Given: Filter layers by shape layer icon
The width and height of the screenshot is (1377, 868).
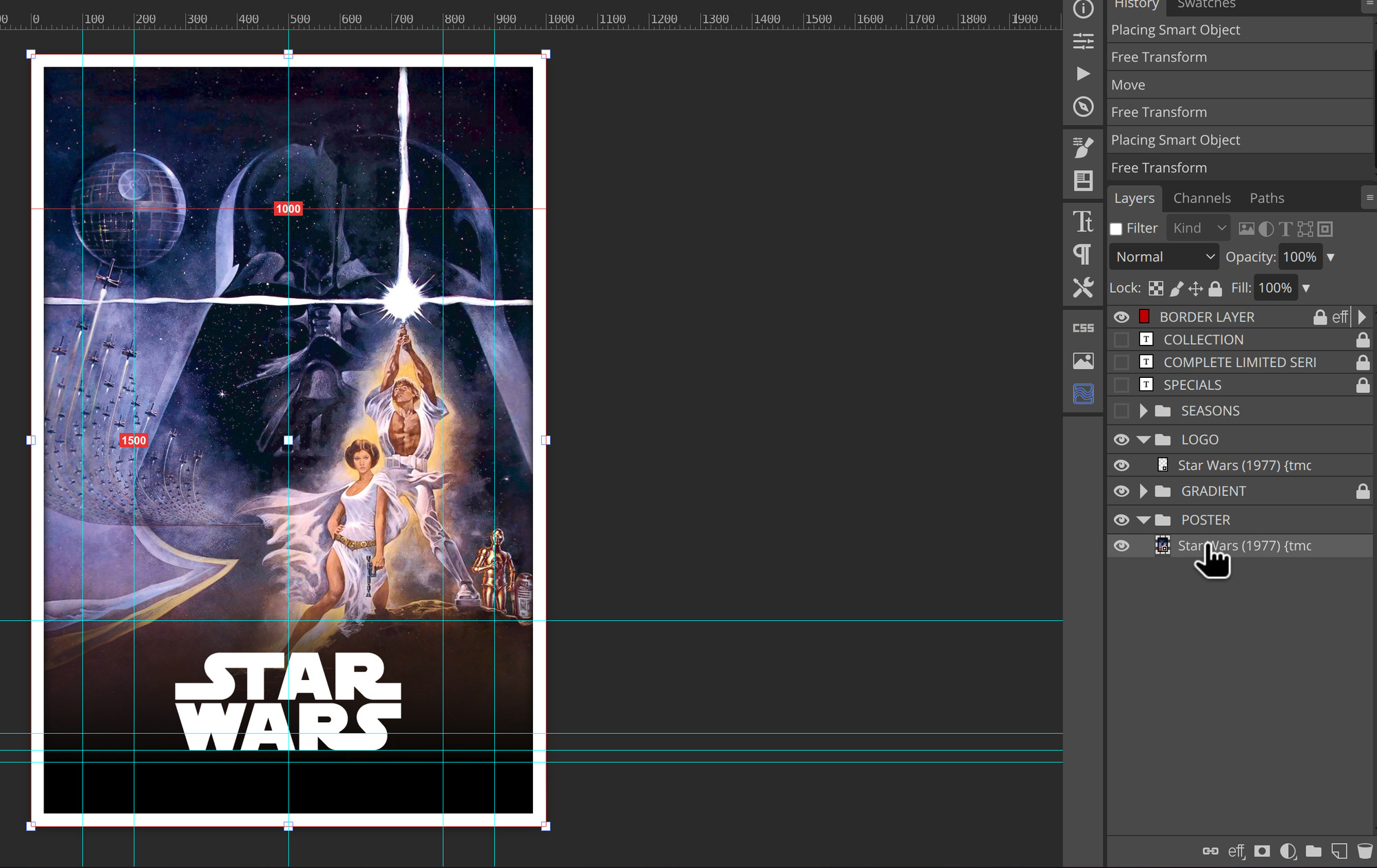Looking at the screenshot, I should coord(1305,229).
